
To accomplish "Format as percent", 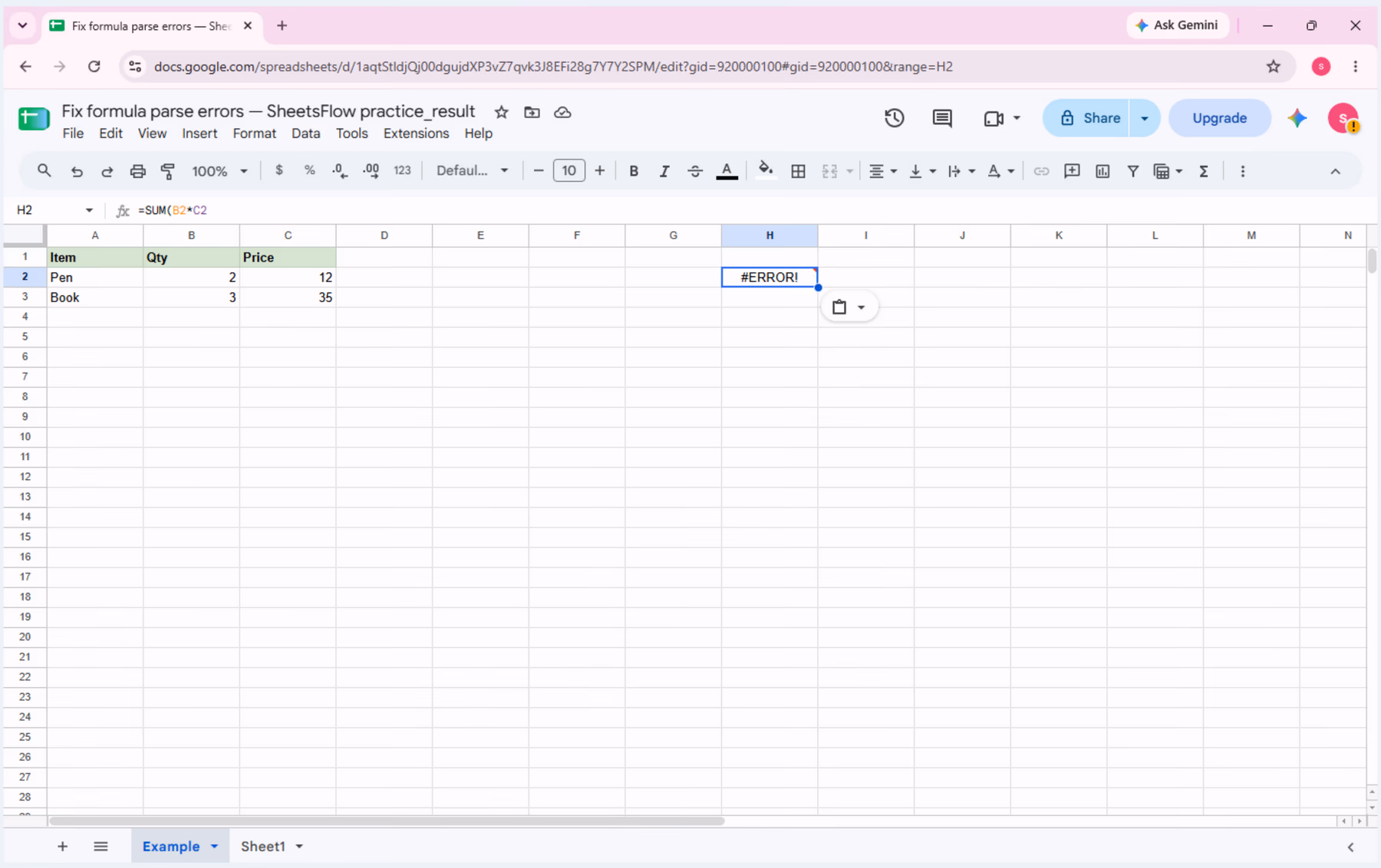I will pos(309,170).
